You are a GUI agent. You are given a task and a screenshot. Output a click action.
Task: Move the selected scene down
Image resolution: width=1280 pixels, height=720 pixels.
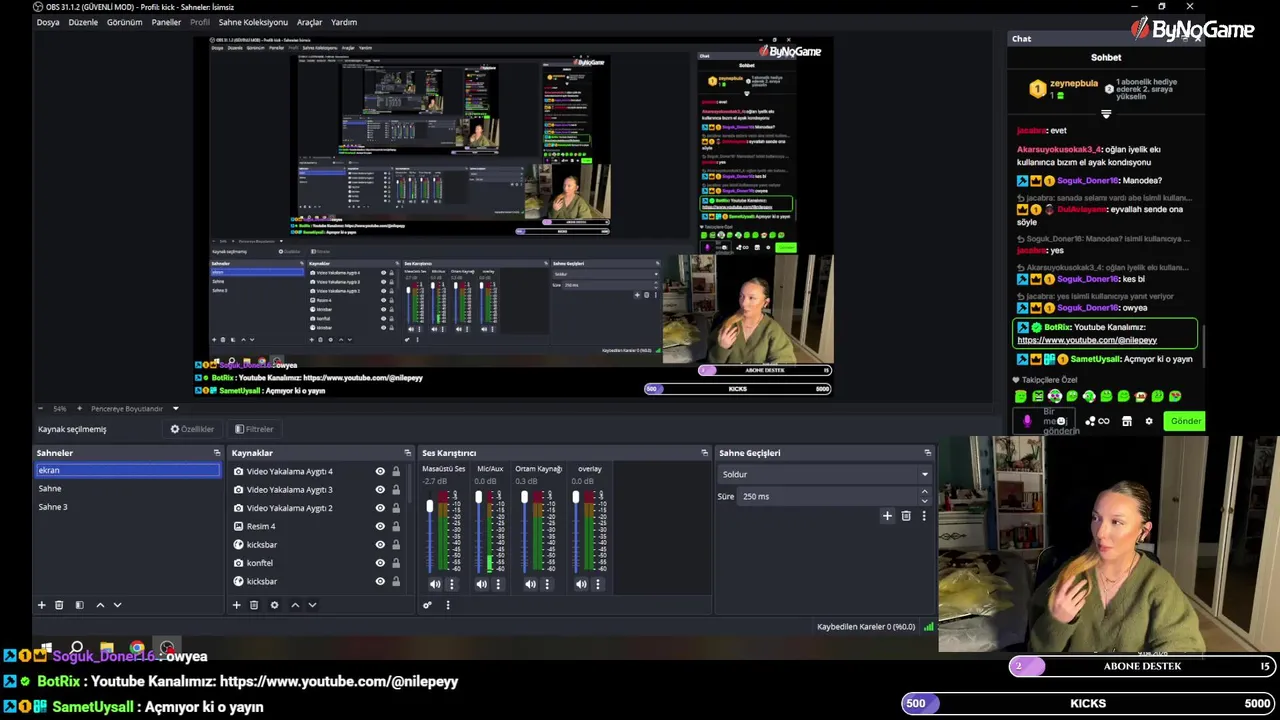[117, 605]
